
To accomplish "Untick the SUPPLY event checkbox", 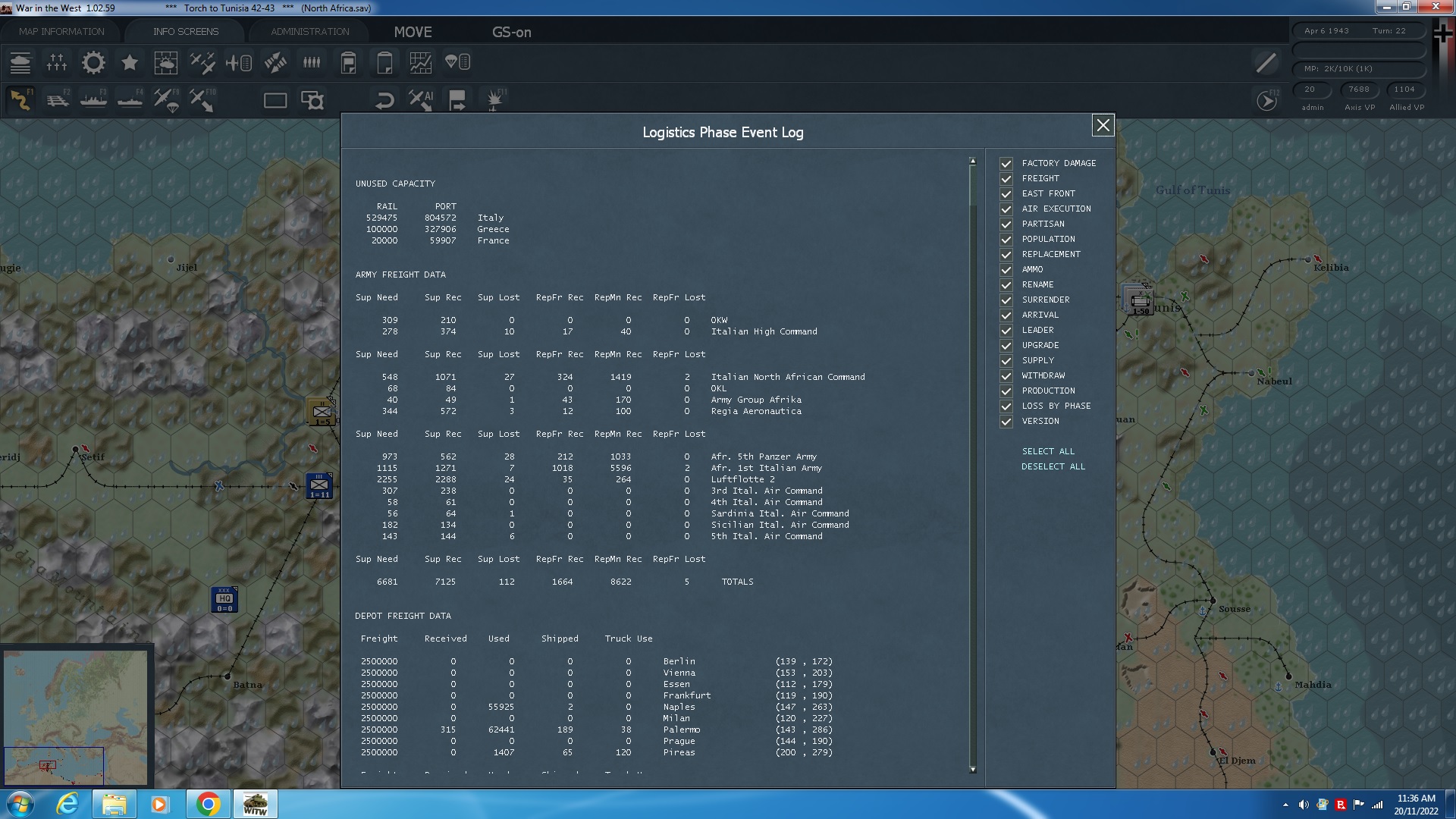I will 1006,361.
